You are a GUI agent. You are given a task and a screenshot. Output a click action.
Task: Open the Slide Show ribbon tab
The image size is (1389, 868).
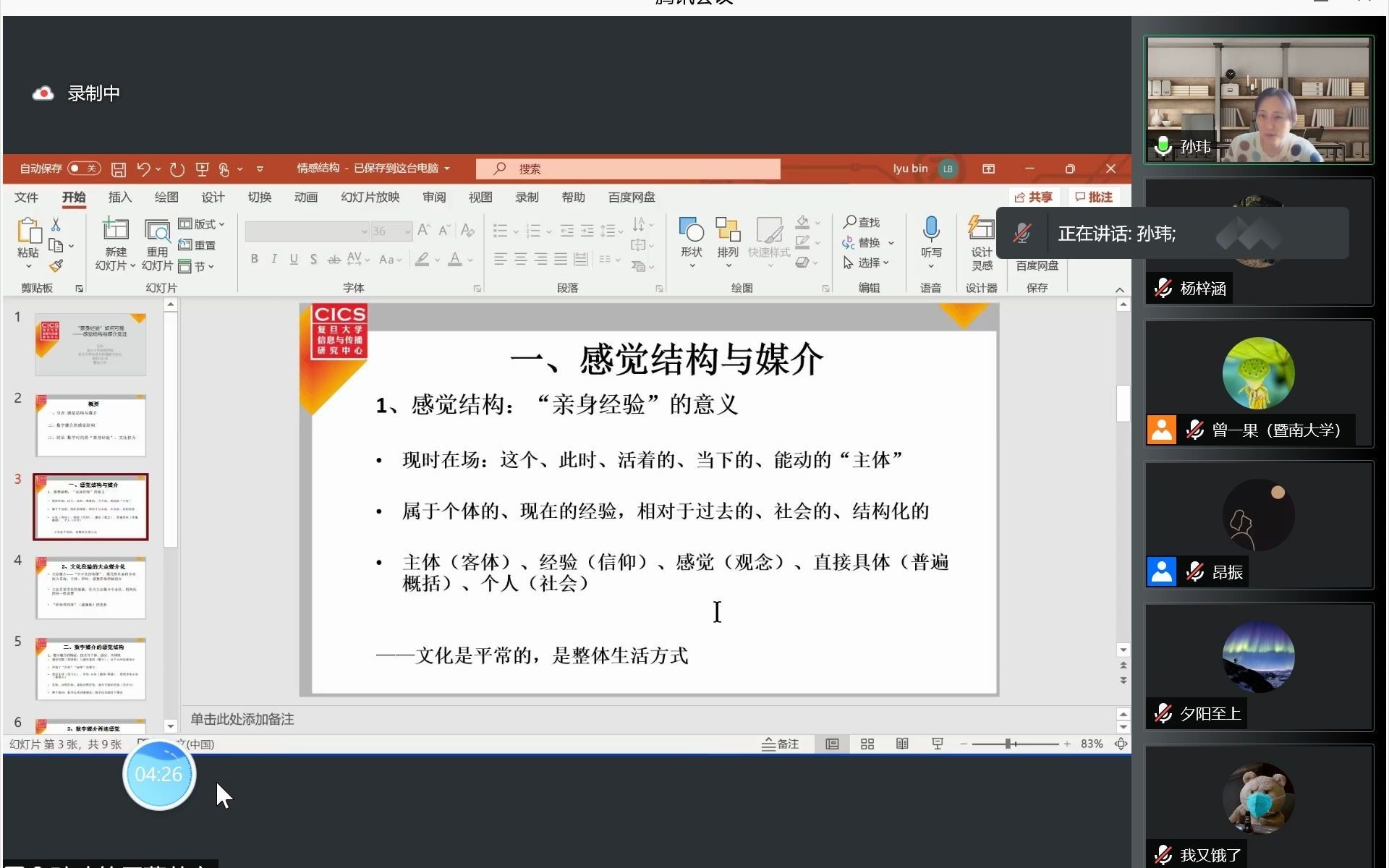tap(370, 197)
